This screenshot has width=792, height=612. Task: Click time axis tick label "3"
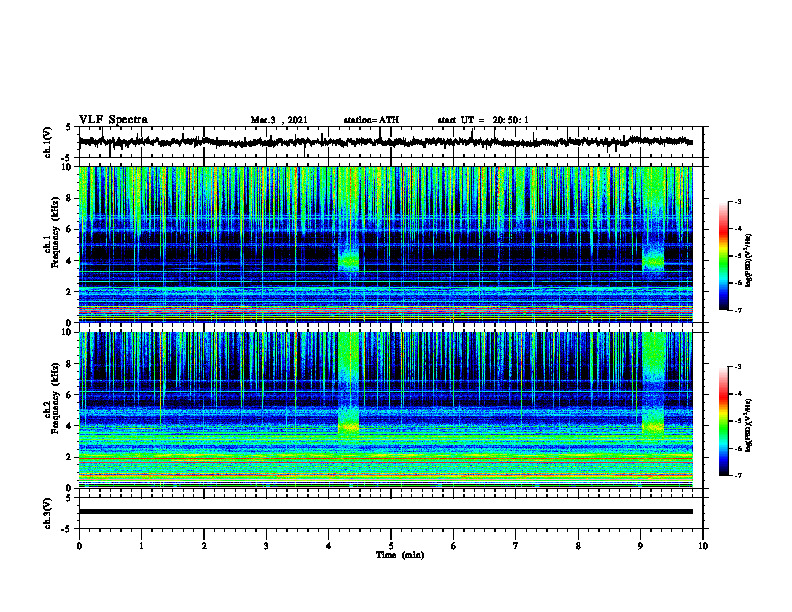coord(266,546)
